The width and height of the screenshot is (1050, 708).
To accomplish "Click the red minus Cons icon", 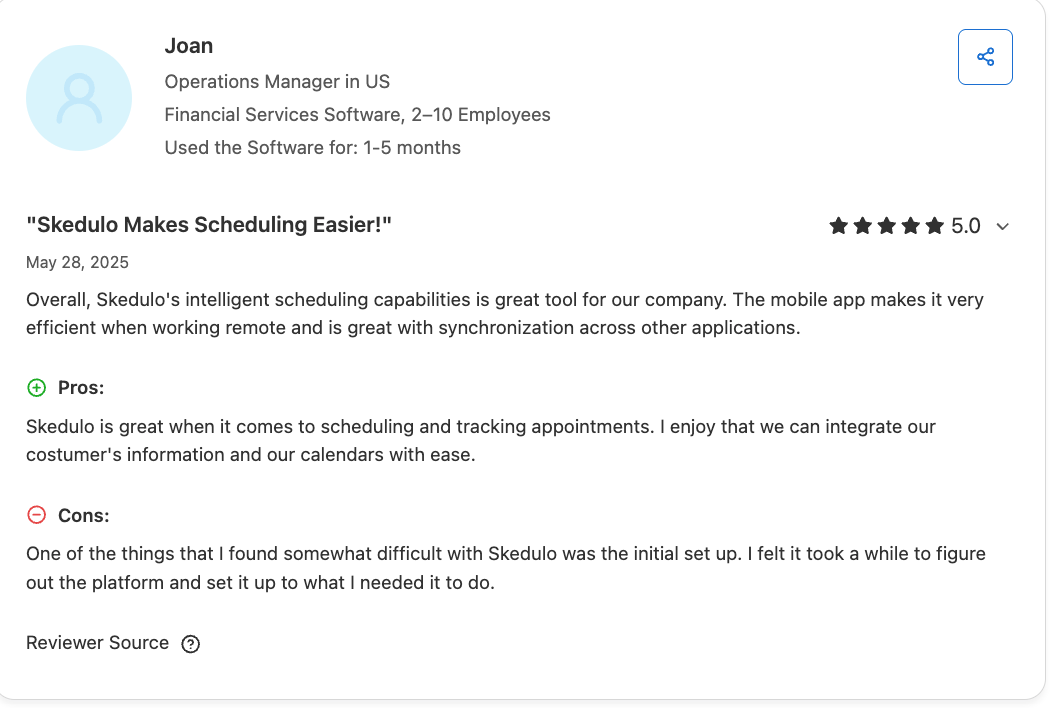I will pos(36,515).
